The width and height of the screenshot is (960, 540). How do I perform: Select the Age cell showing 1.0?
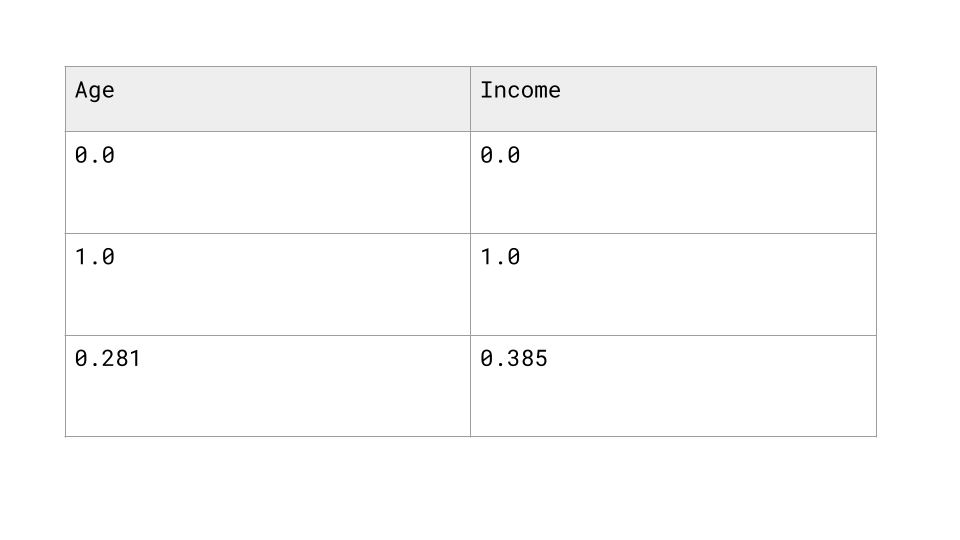[x=268, y=285]
